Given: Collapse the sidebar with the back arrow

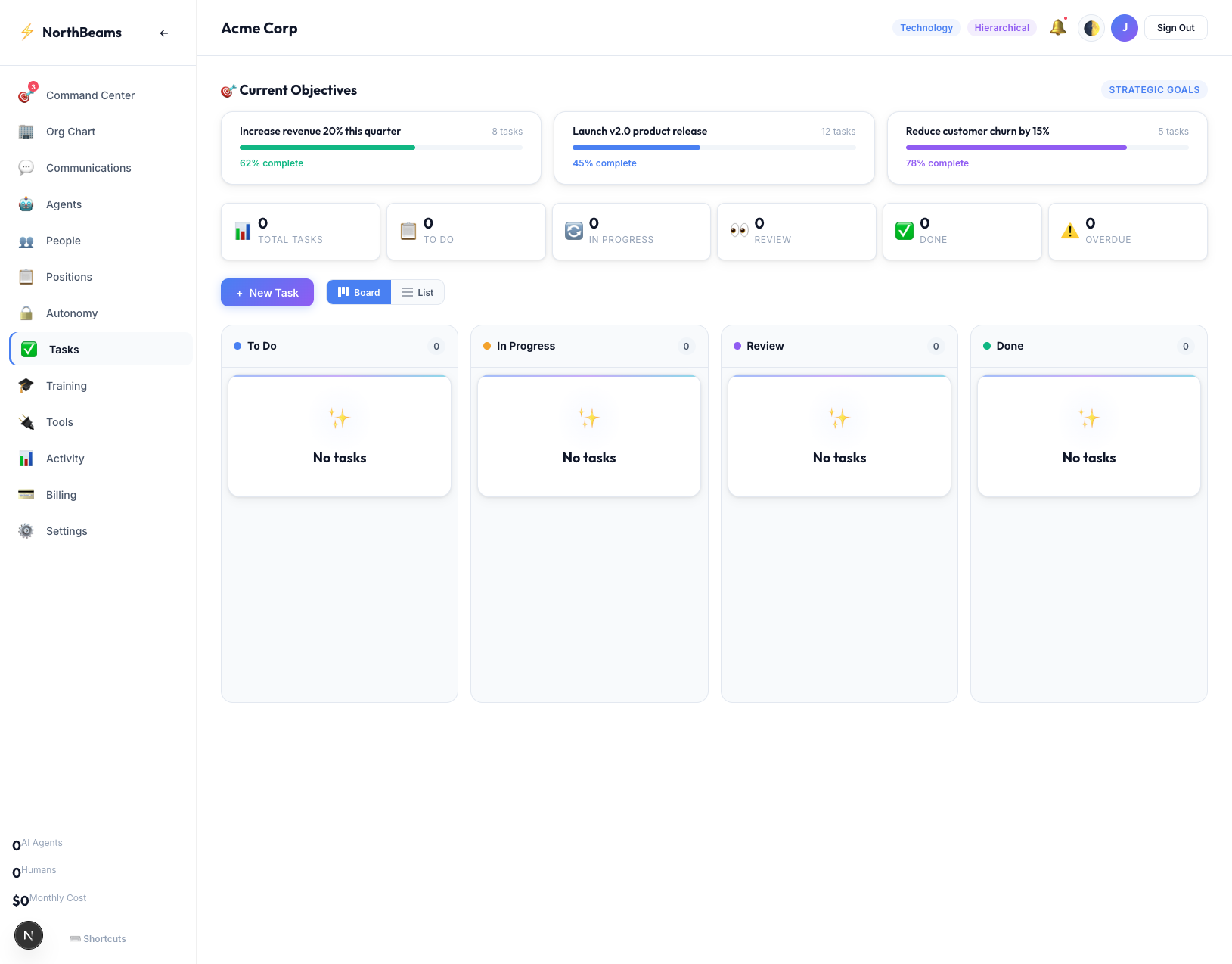Looking at the screenshot, I should (x=163, y=33).
